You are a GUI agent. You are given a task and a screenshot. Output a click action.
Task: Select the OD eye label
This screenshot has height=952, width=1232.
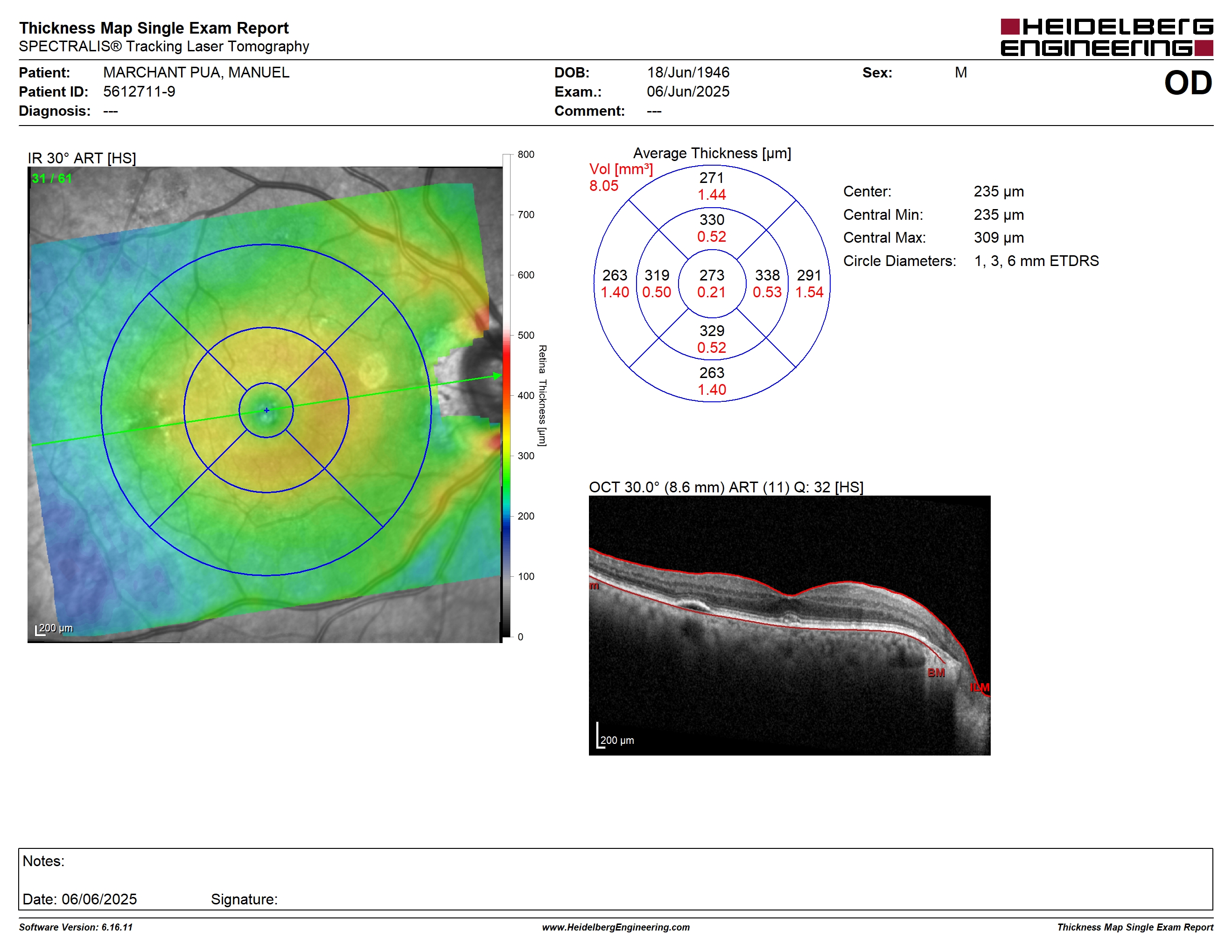point(1188,83)
